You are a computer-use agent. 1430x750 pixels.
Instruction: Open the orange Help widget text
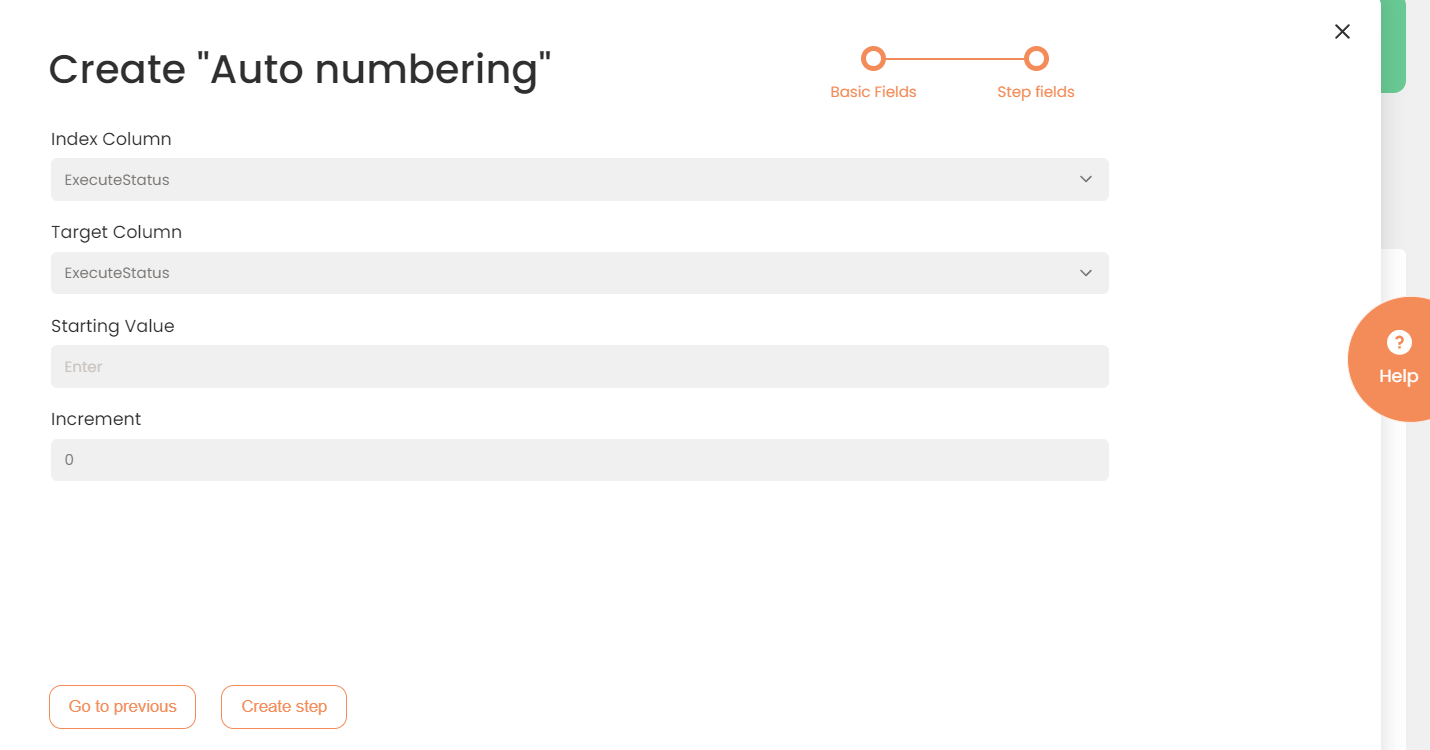coord(1398,376)
